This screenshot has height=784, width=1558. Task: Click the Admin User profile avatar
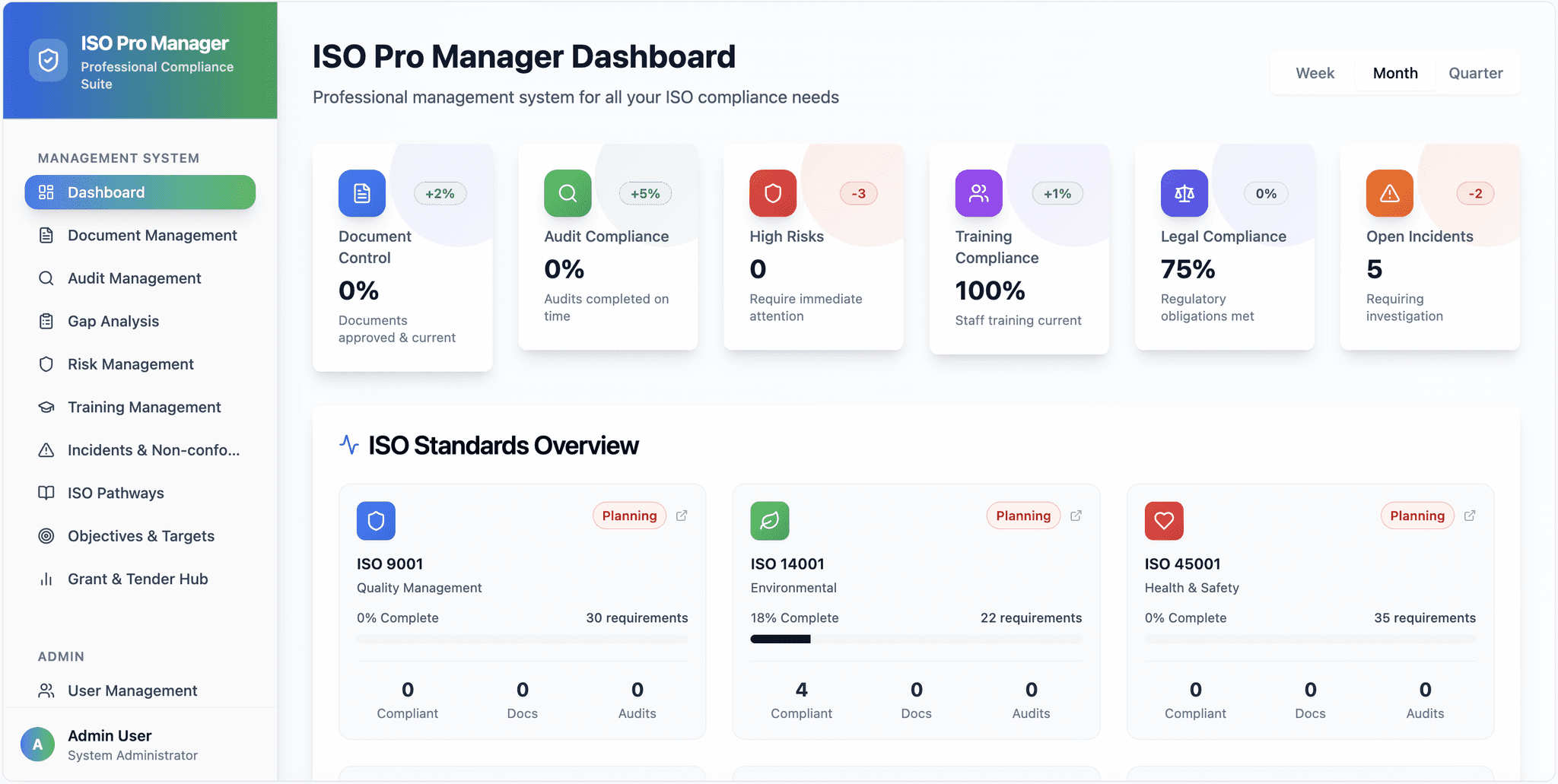[x=37, y=744]
